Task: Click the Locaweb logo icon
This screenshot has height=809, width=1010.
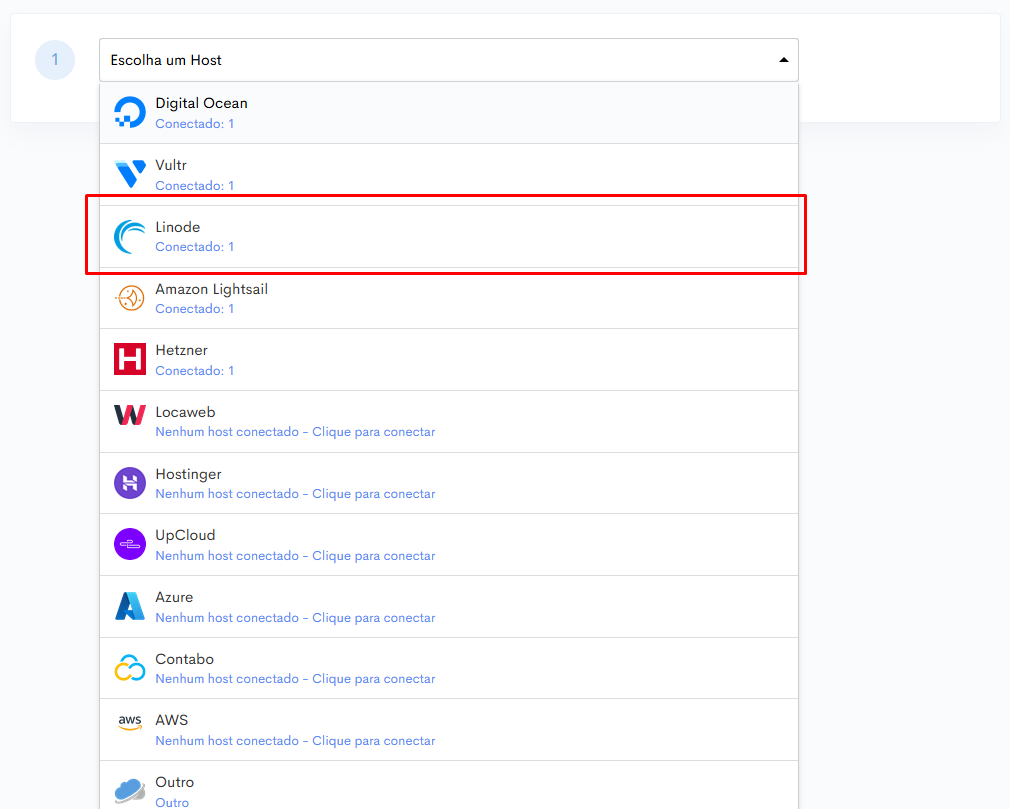Action: 130,415
